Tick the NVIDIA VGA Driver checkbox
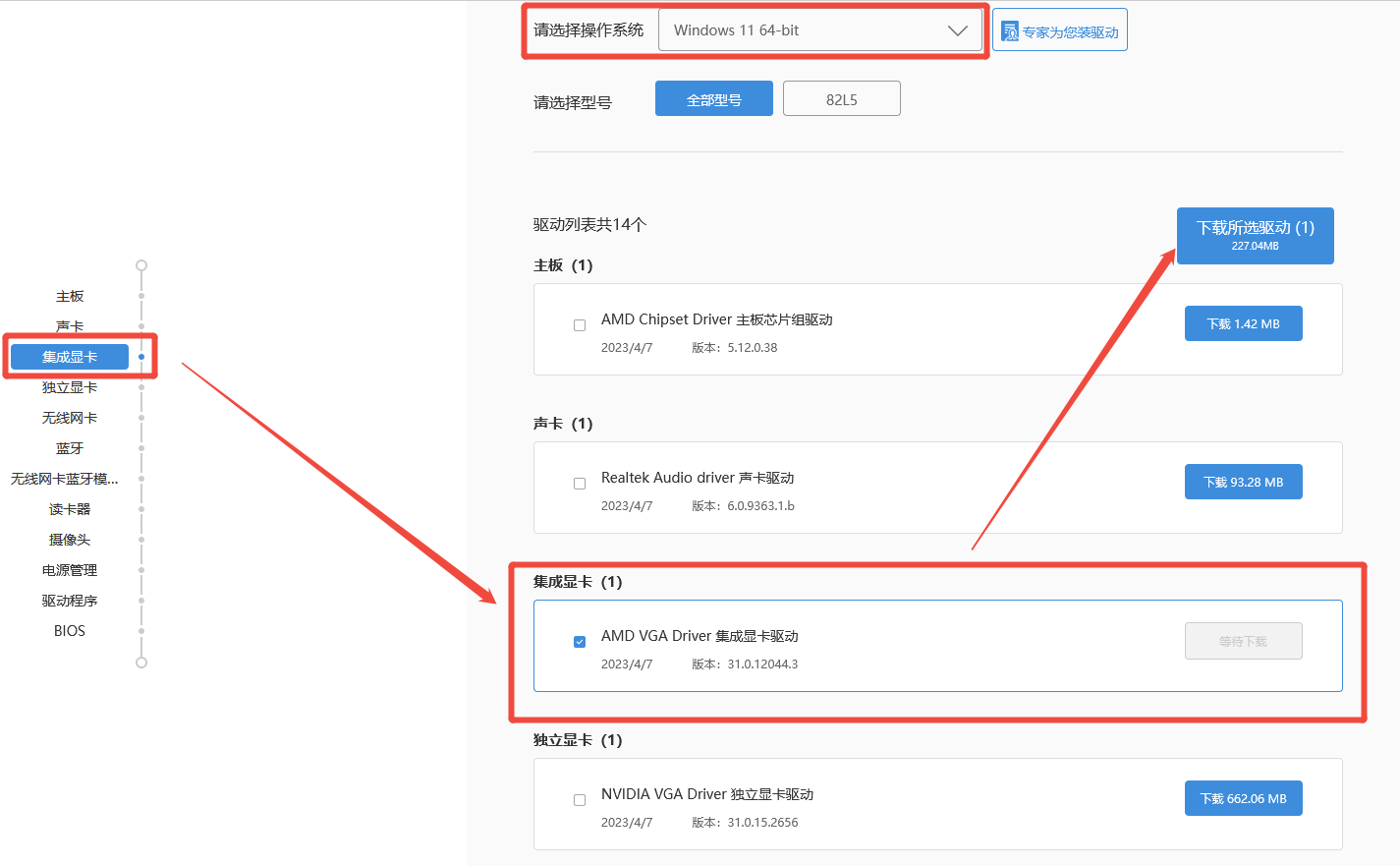Screen dimensions: 1400x866 [x=580, y=800]
